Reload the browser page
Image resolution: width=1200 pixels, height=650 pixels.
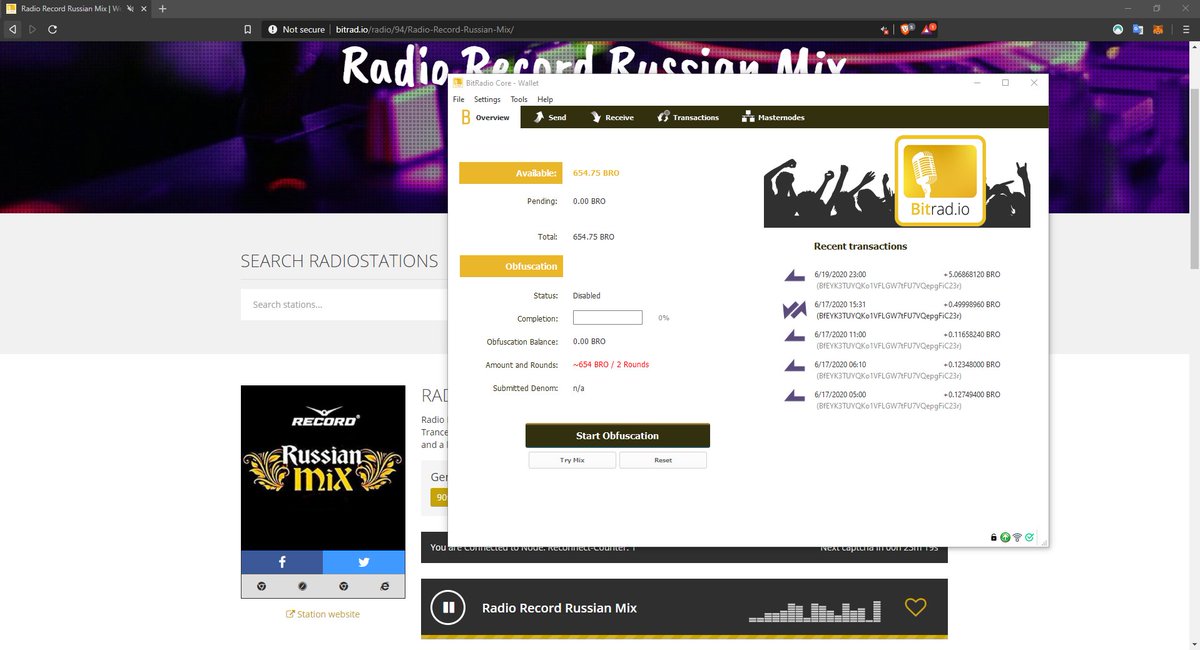coord(52,29)
